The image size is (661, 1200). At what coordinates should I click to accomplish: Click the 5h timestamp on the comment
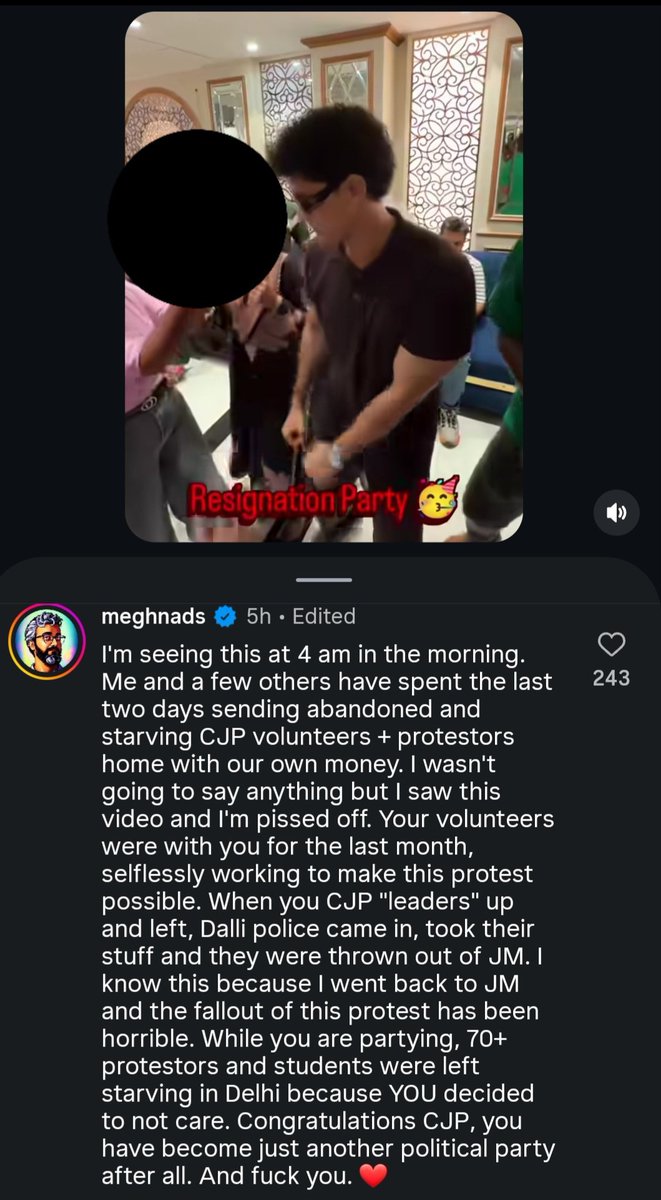pyautogui.click(x=258, y=617)
